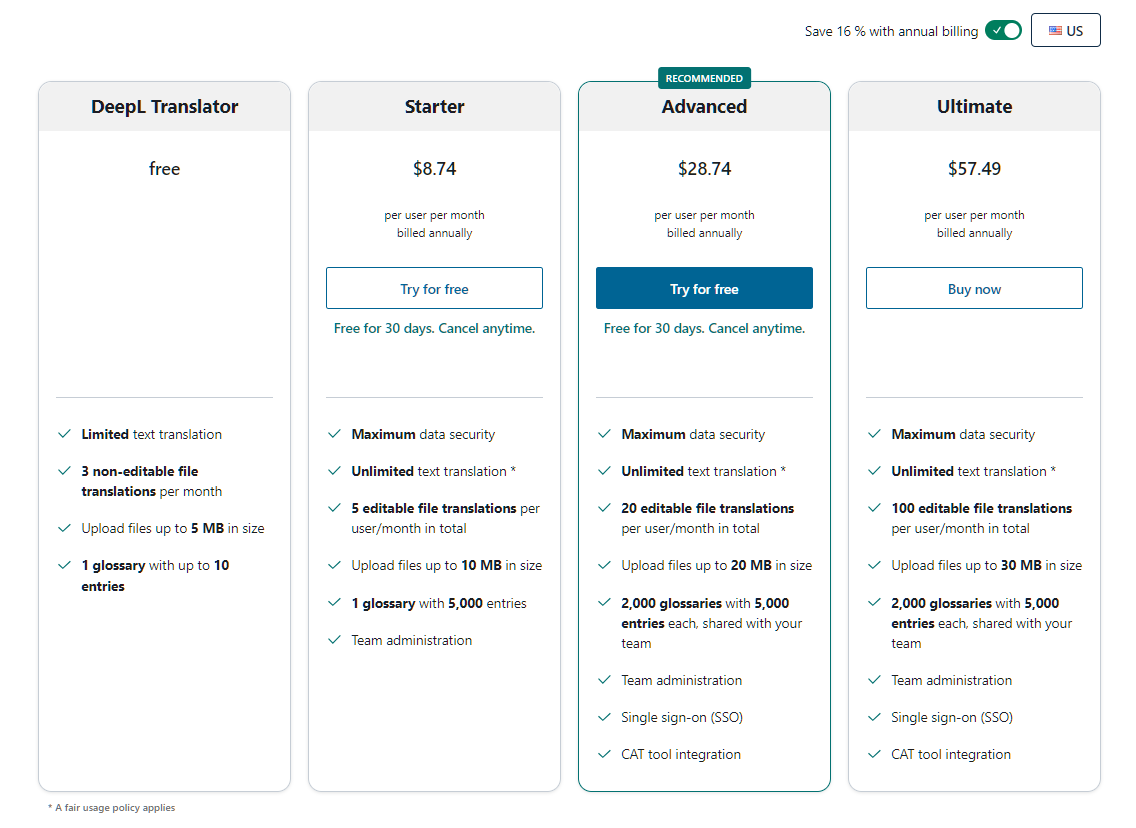Open the US region selector dropdown

coord(1066,30)
